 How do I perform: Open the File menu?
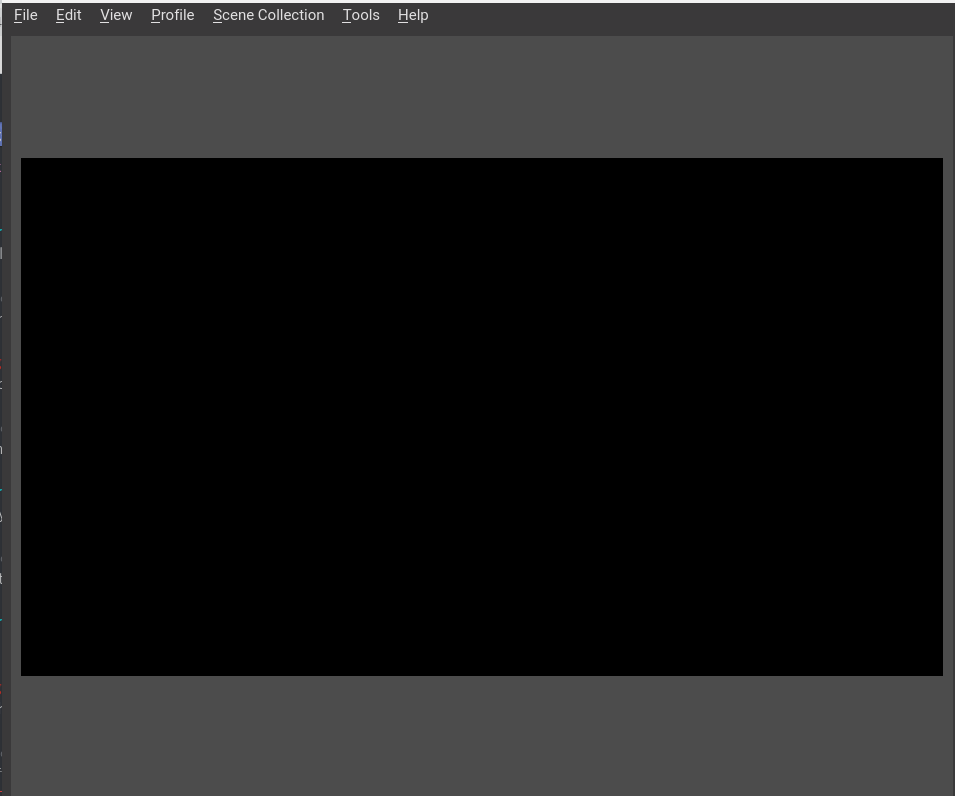pos(26,15)
